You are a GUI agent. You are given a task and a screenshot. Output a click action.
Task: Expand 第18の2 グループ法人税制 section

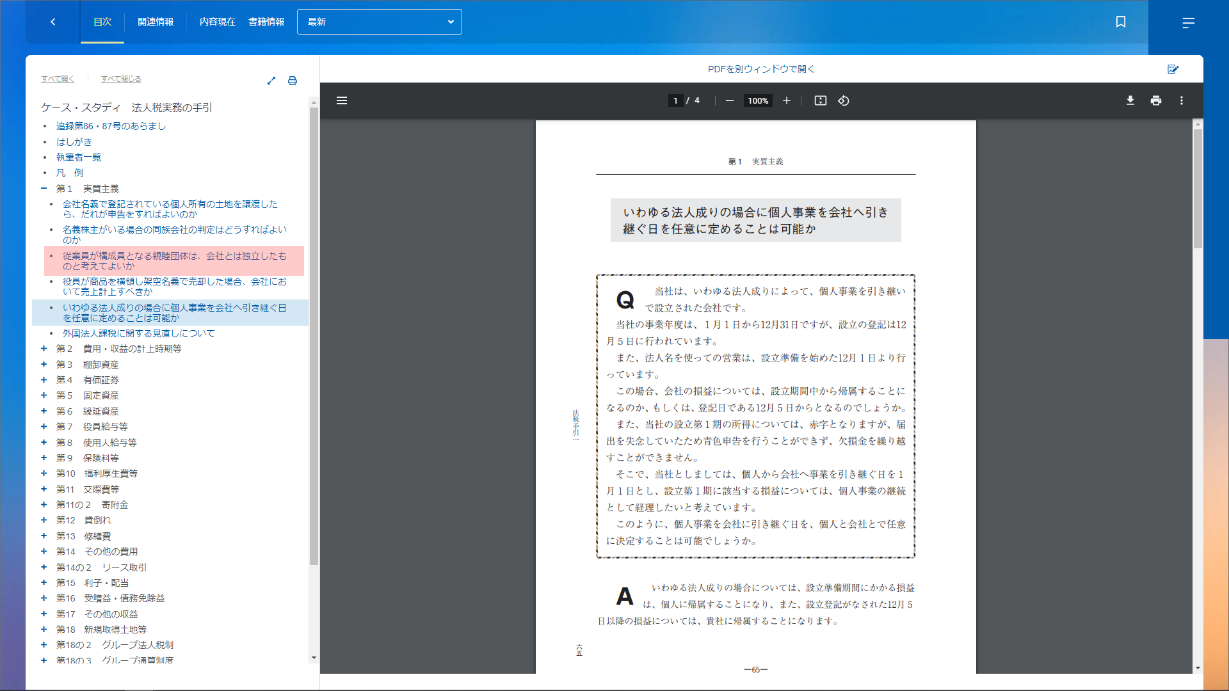tap(44, 645)
